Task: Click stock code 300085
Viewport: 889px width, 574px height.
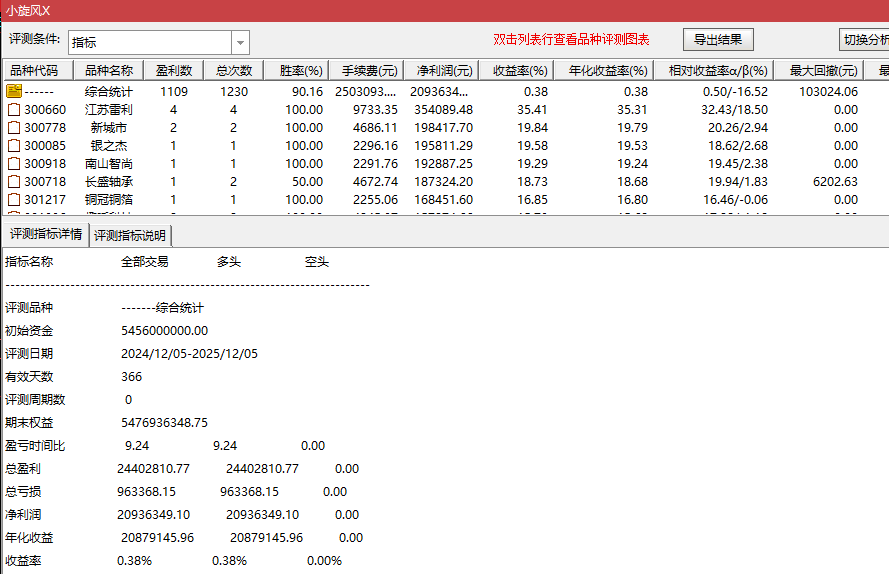Action: click(x=45, y=146)
